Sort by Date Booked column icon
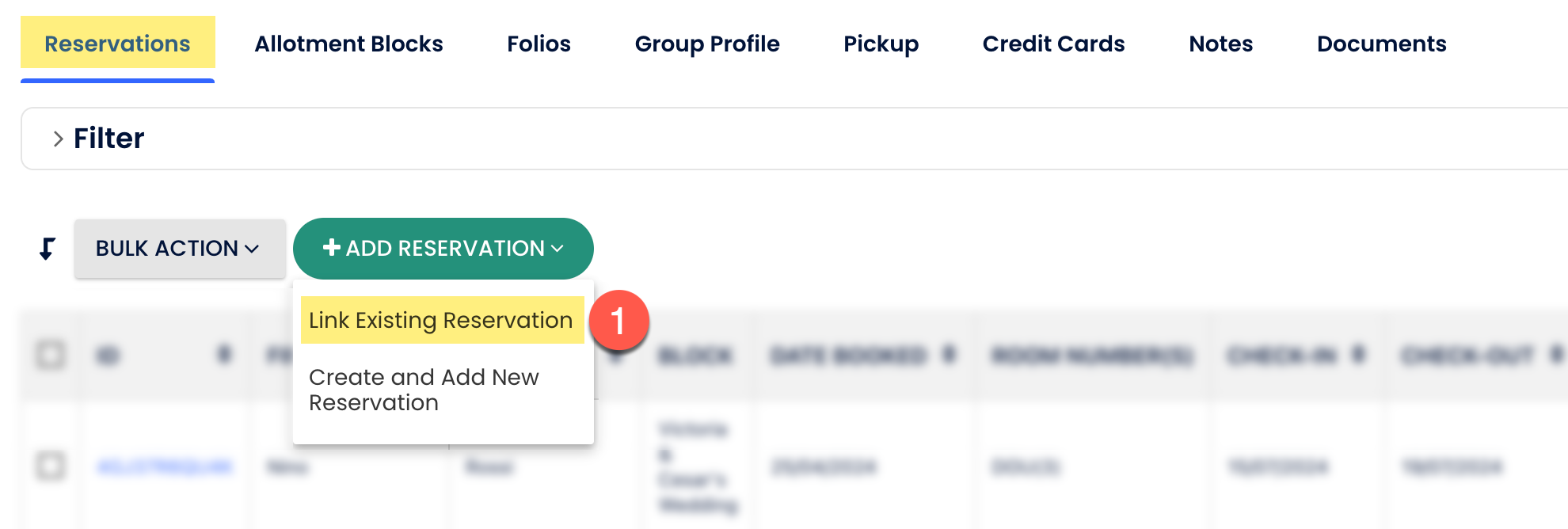Viewport: 1568px width, 529px height. (x=949, y=355)
